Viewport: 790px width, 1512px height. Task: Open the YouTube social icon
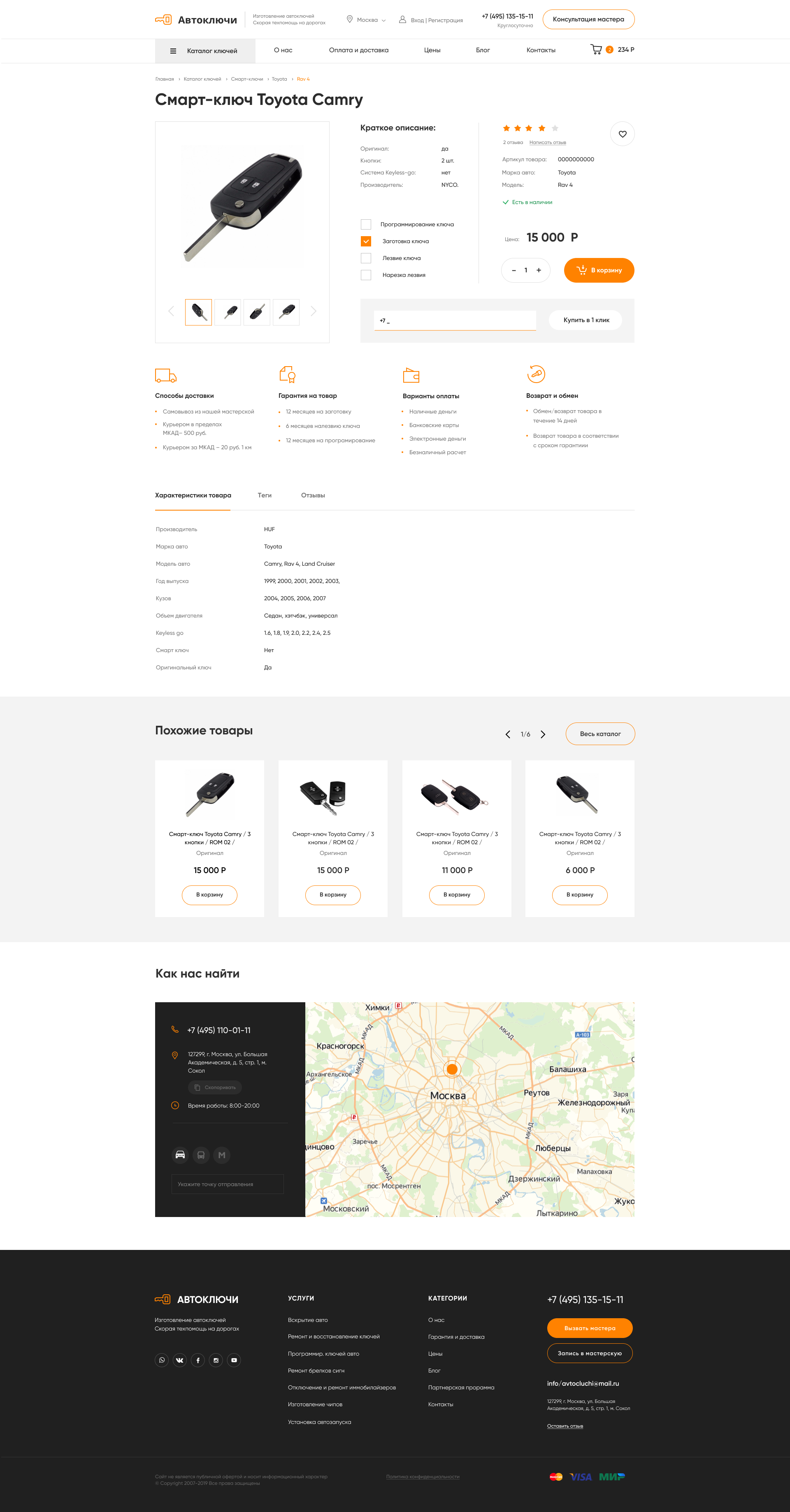point(234,1360)
